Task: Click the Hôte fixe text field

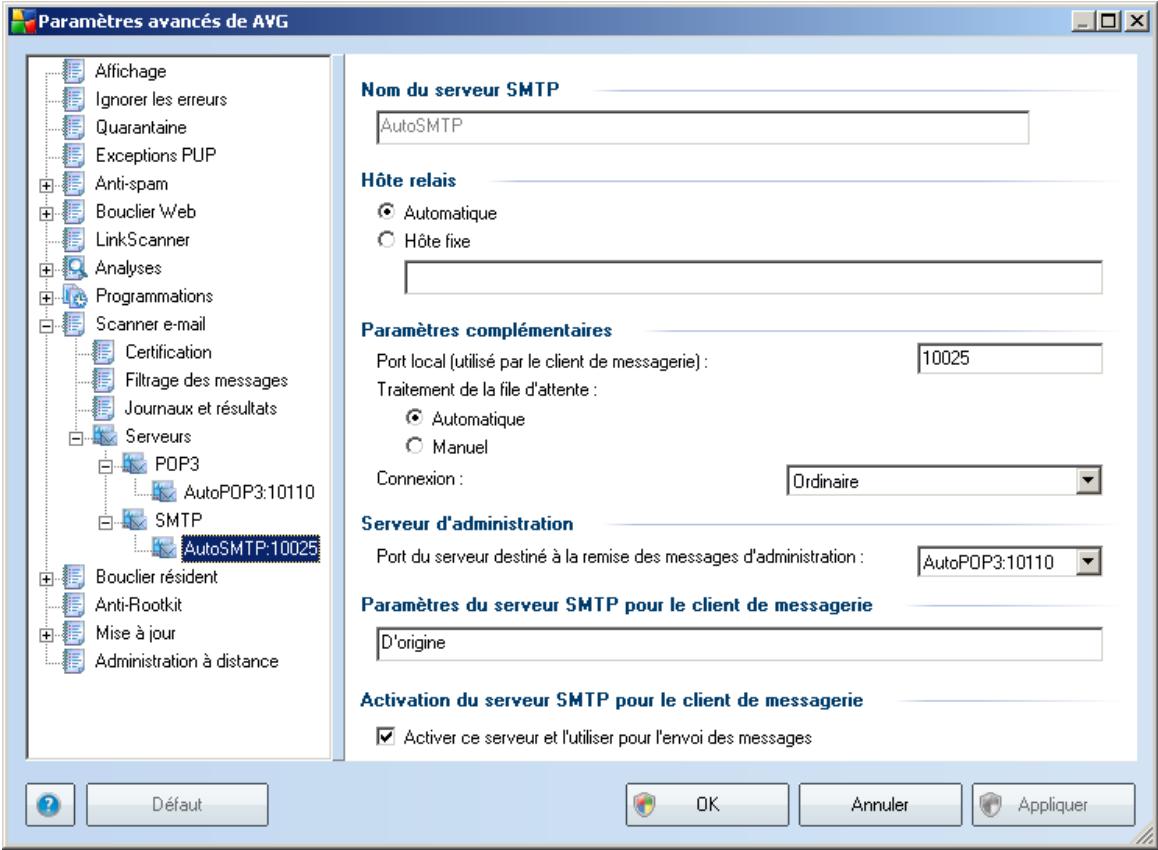Action: pyautogui.click(x=753, y=278)
